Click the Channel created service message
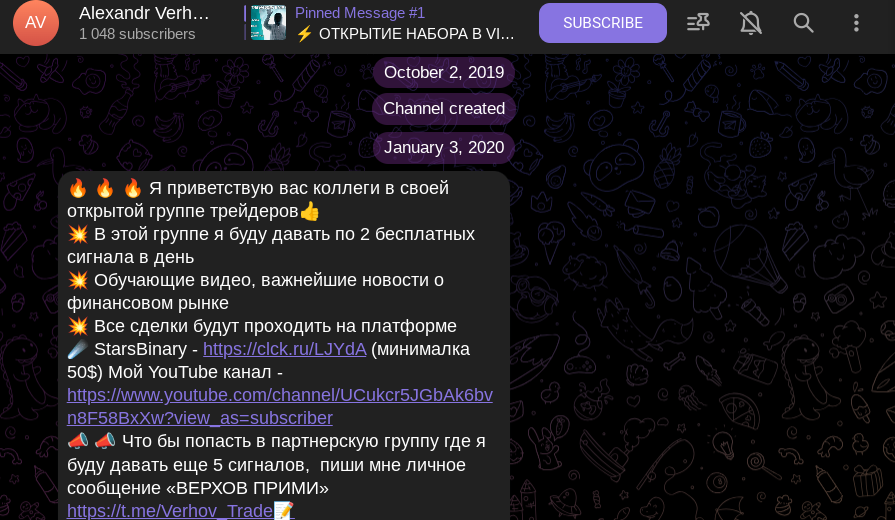Screen dimensions: 895x520 (444, 108)
